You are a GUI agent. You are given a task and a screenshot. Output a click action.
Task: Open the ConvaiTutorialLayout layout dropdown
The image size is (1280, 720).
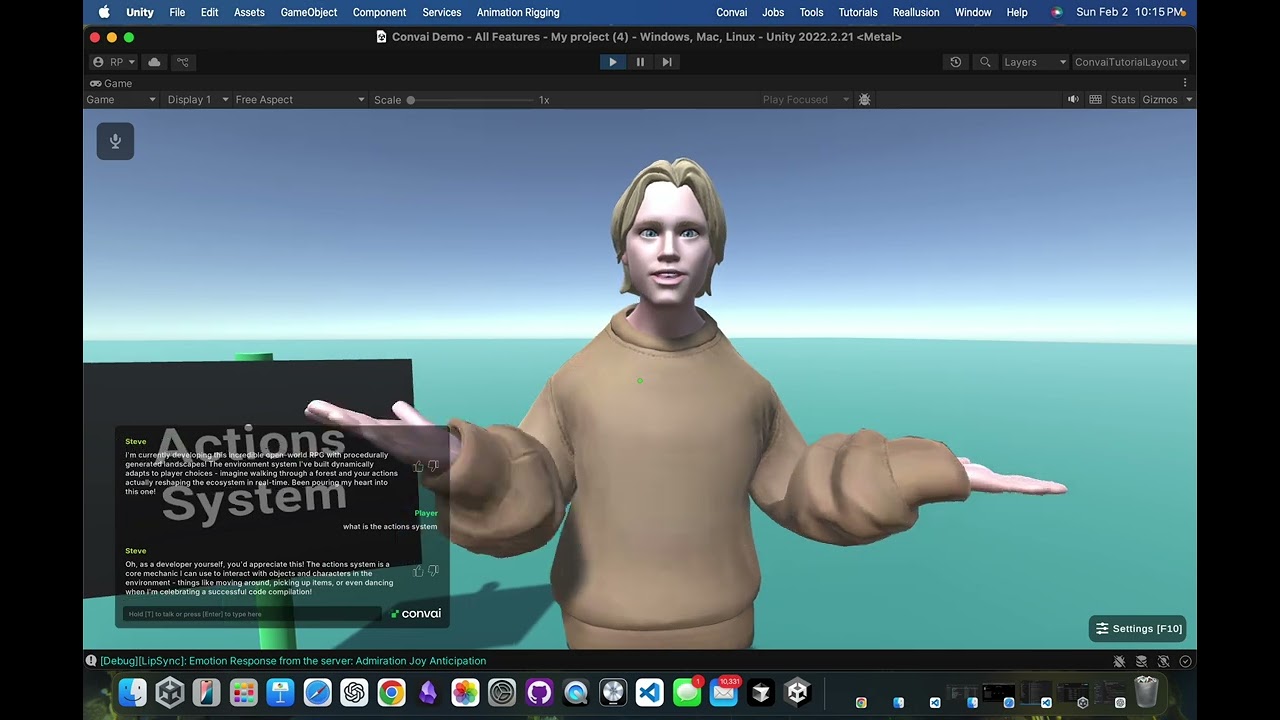tap(1131, 62)
